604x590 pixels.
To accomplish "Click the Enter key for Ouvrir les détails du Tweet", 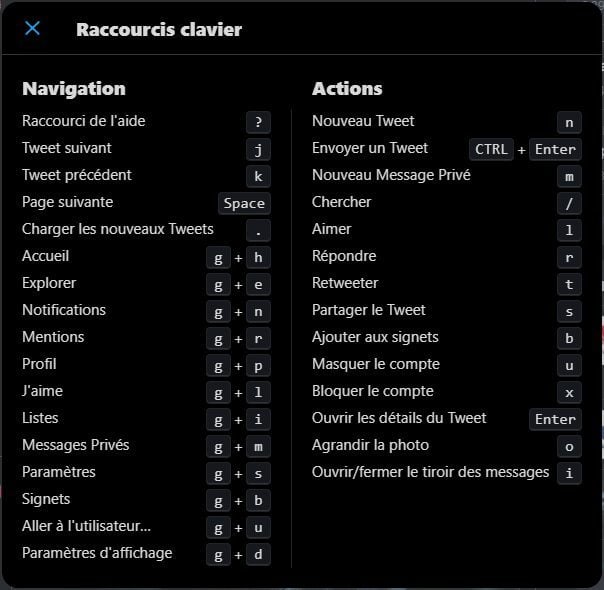I will (x=555, y=419).
